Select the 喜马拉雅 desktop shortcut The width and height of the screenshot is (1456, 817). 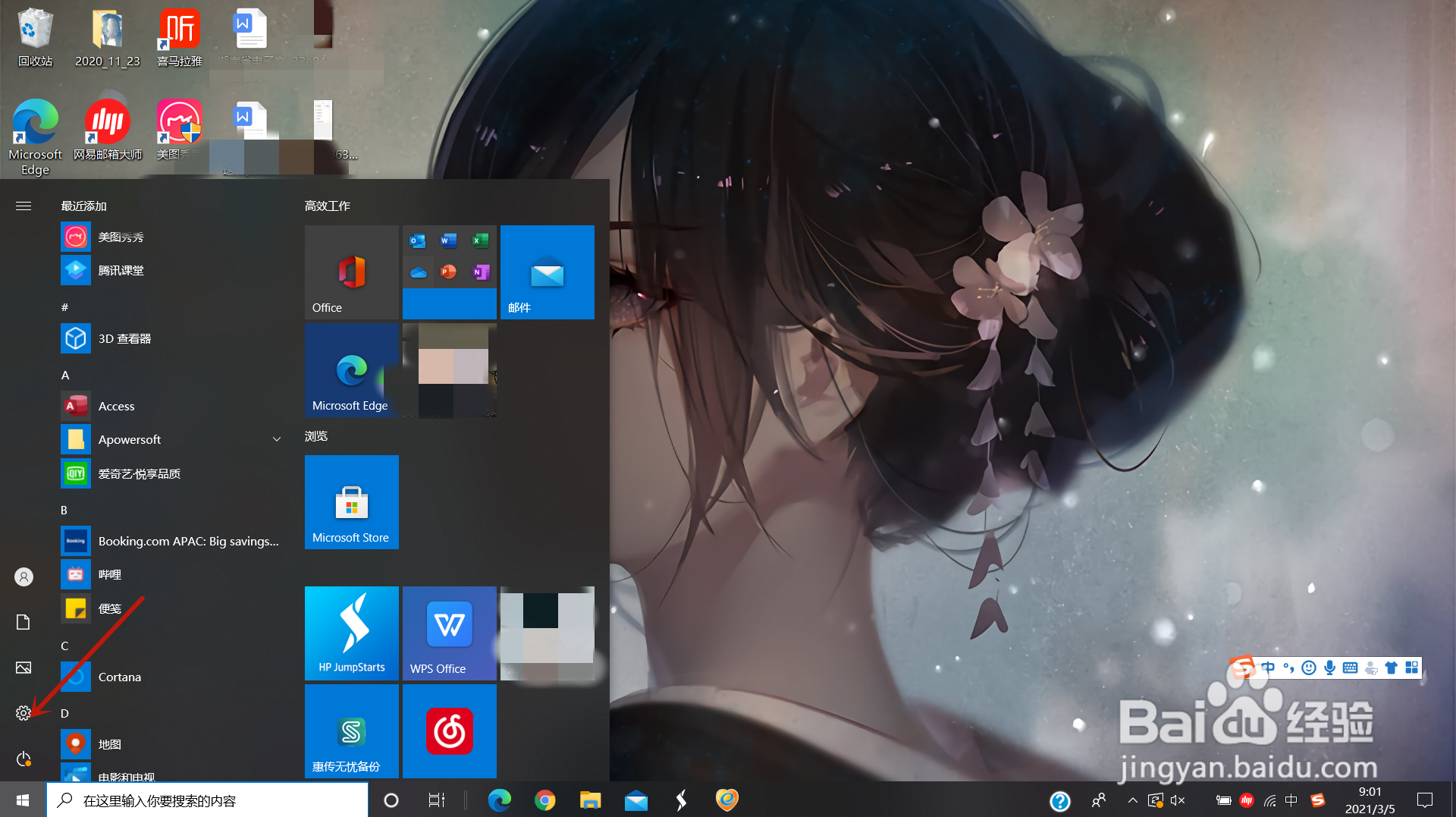pos(180,37)
